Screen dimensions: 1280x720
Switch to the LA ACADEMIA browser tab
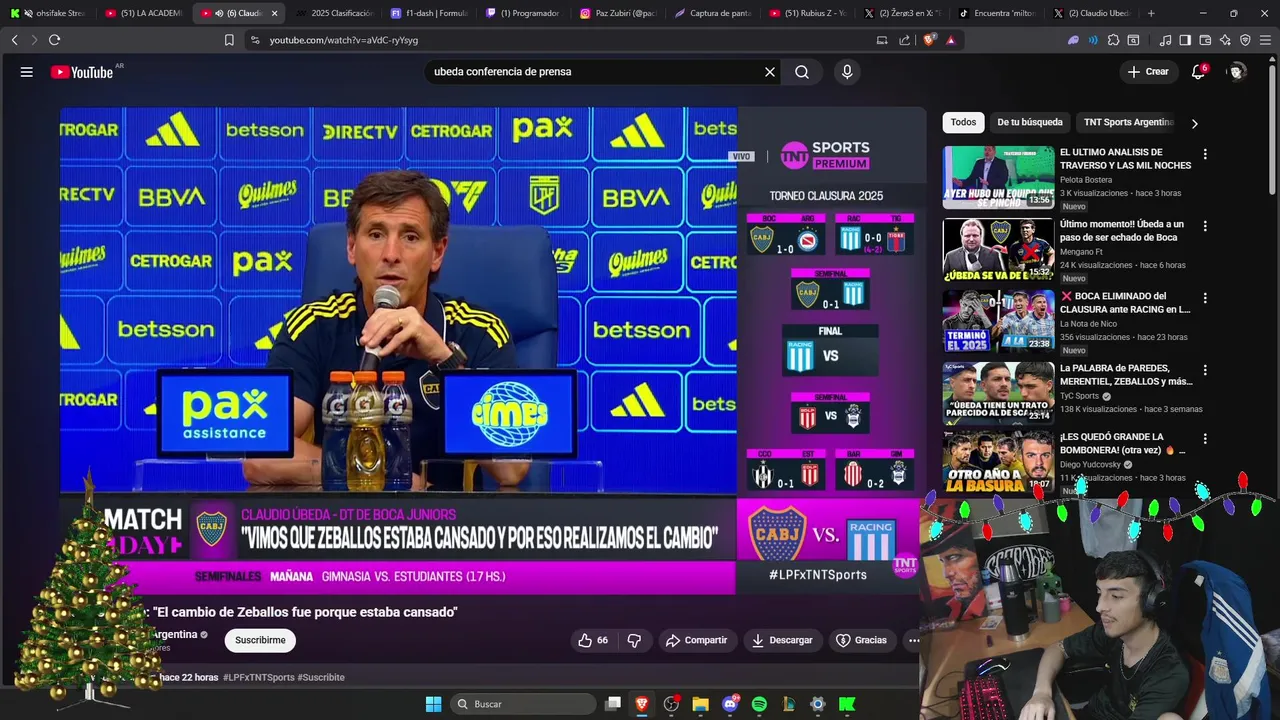pos(142,13)
